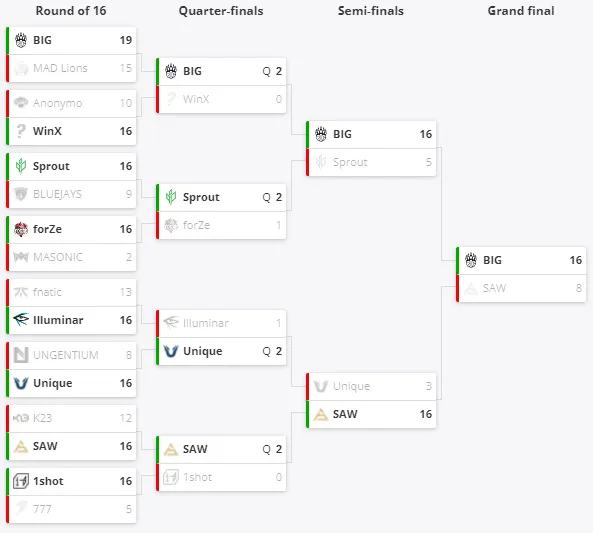593x533 pixels.
Task: Click SAW logo in Semi-finals match
Action: pyautogui.click(x=321, y=415)
